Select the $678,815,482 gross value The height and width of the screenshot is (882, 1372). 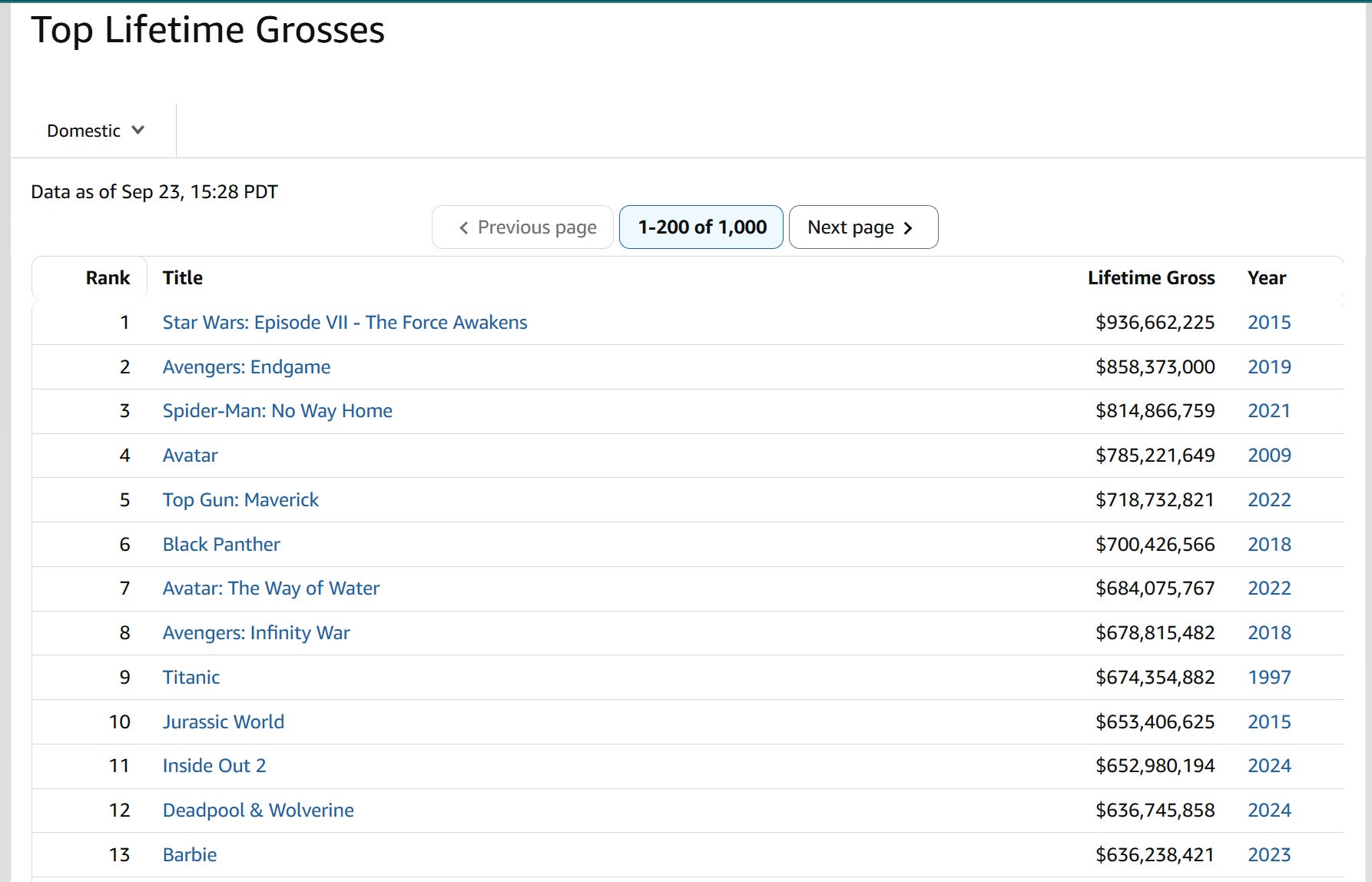coord(1155,633)
